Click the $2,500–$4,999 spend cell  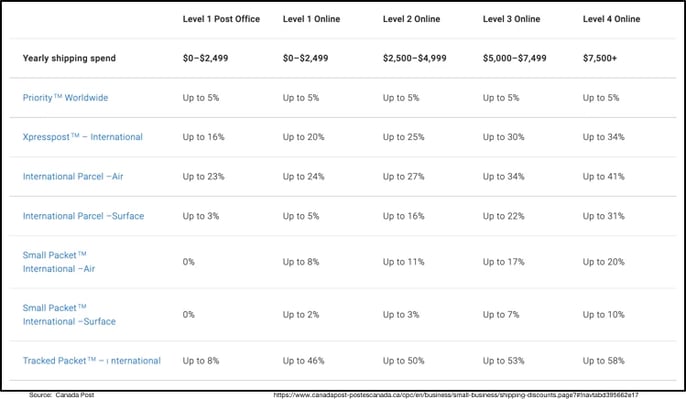[415, 58]
